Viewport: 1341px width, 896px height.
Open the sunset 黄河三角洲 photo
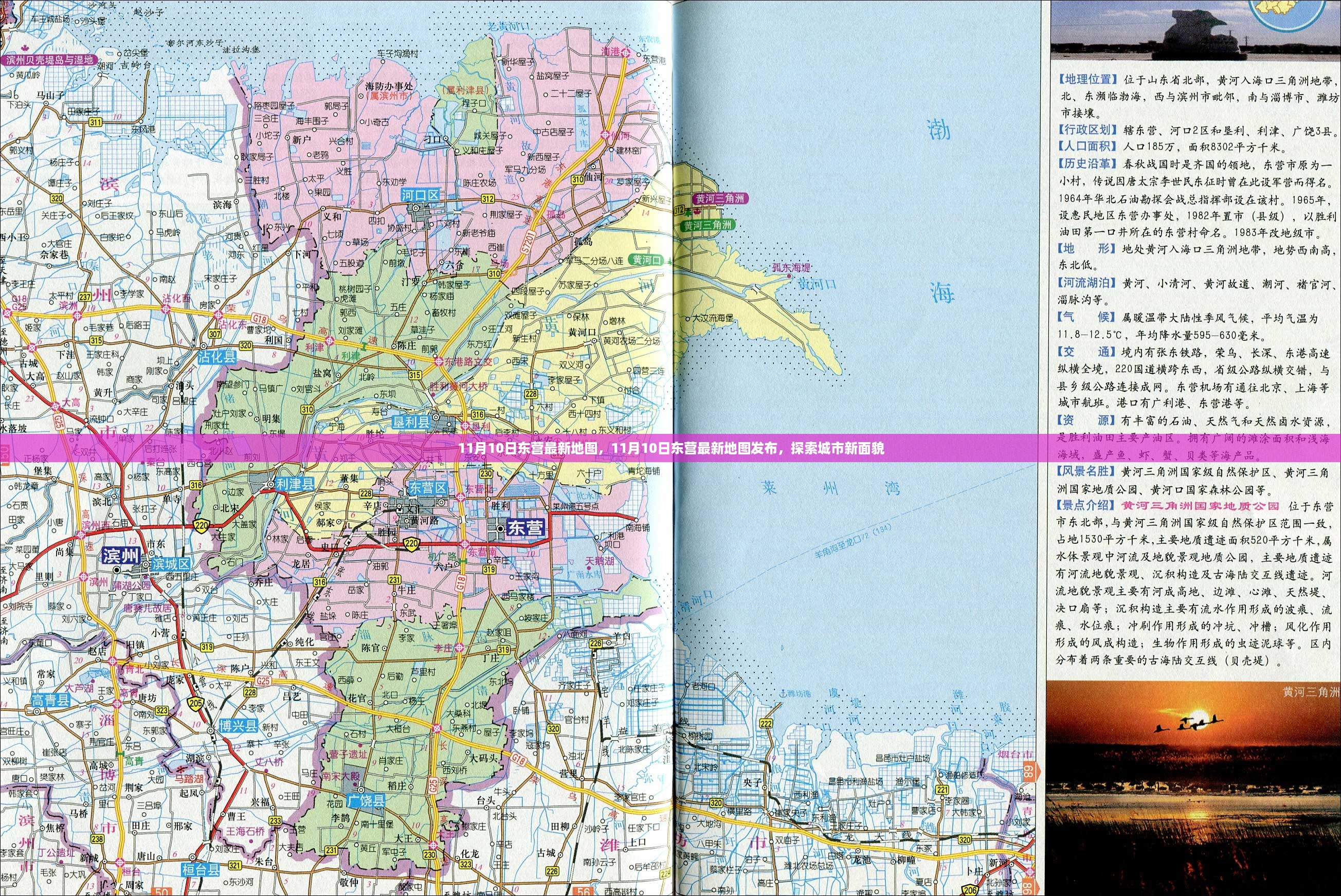point(1192,789)
